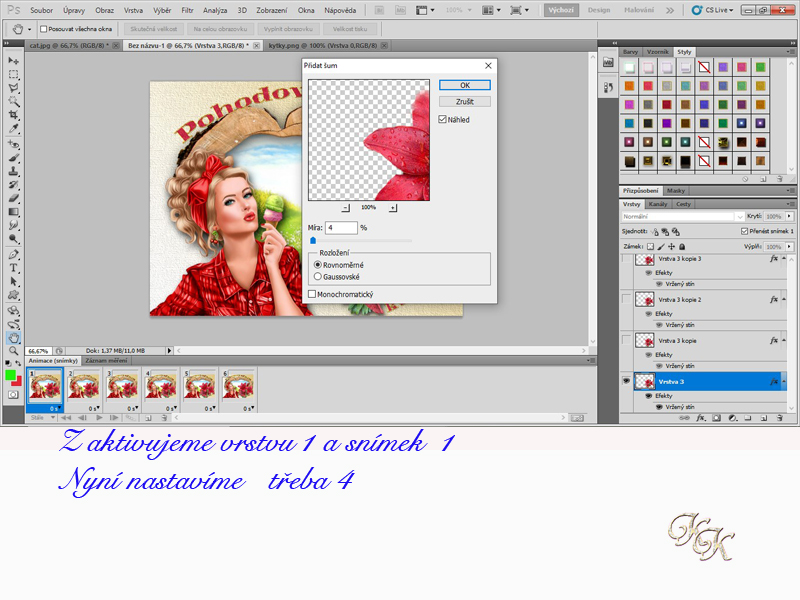Hide the Vrstva 3 layer
This screenshot has width=800, height=600.
point(626,381)
